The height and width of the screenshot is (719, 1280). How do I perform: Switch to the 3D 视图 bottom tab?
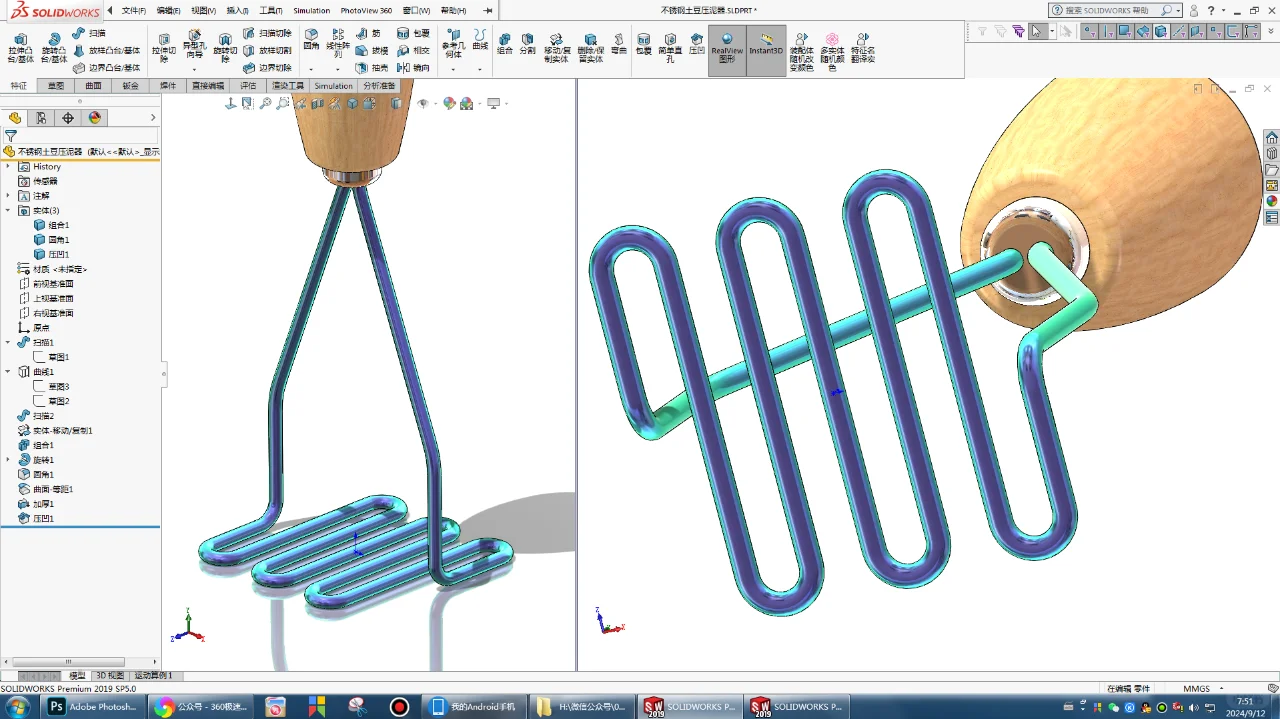click(110, 675)
